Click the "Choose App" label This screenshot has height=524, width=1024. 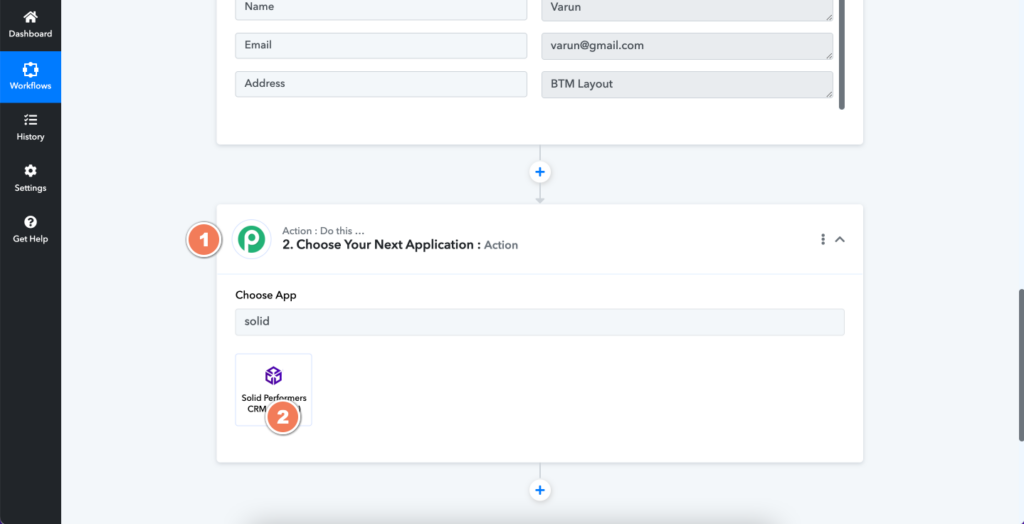(266, 295)
